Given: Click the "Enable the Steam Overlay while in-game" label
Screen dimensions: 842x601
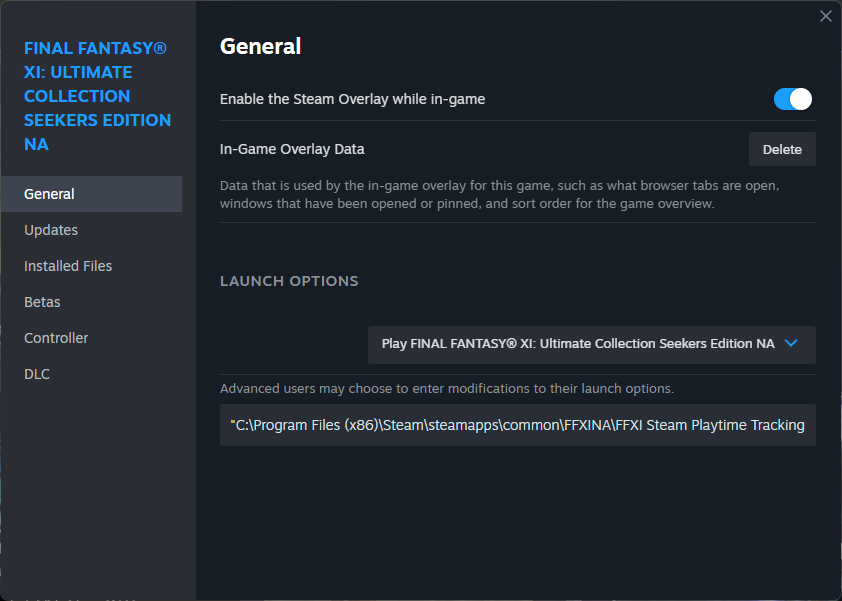Looking at the screenshot, I should click(352, 99).
